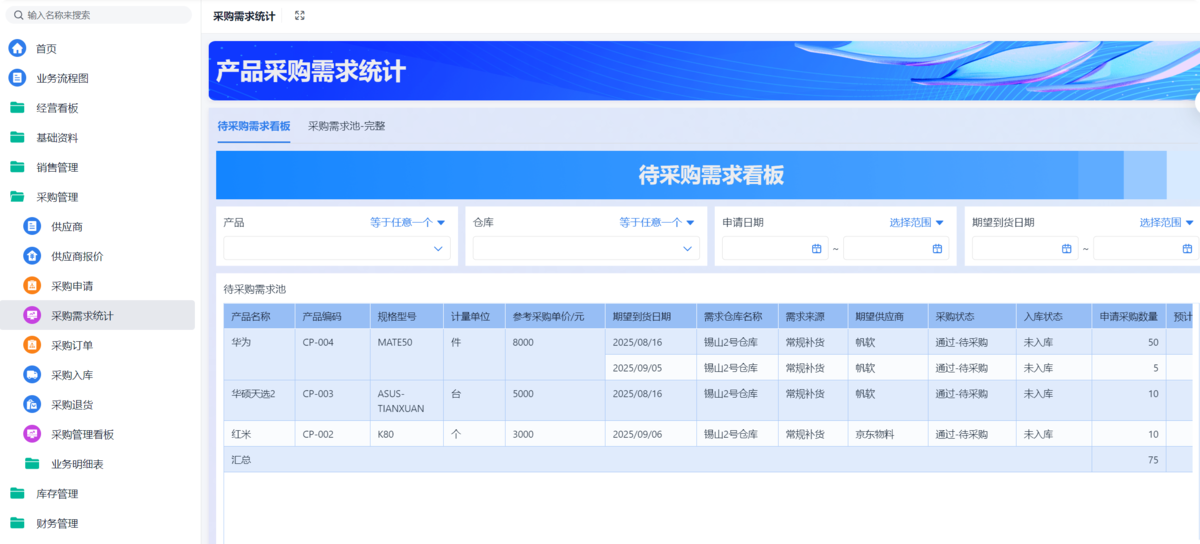Open 采购入库 menu item
Viewport: 1200px width, 544px height.
click(97, 375)
